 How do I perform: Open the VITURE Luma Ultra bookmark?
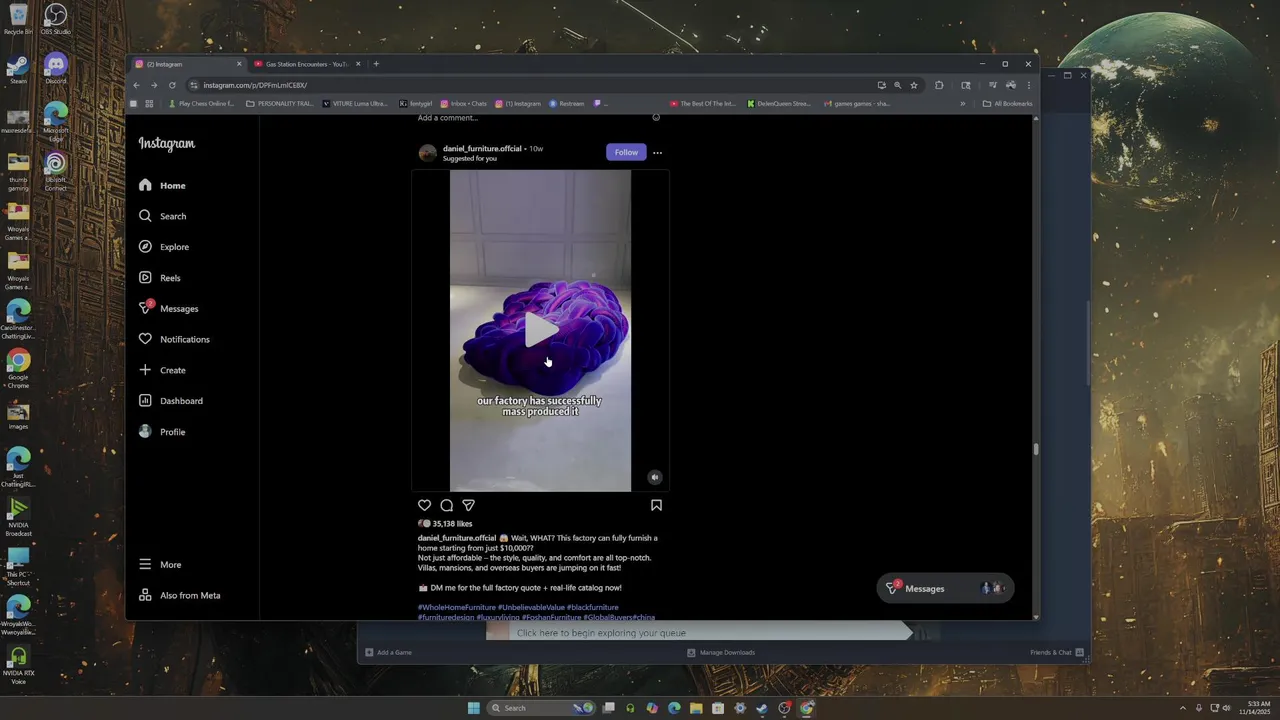(355, 103)
